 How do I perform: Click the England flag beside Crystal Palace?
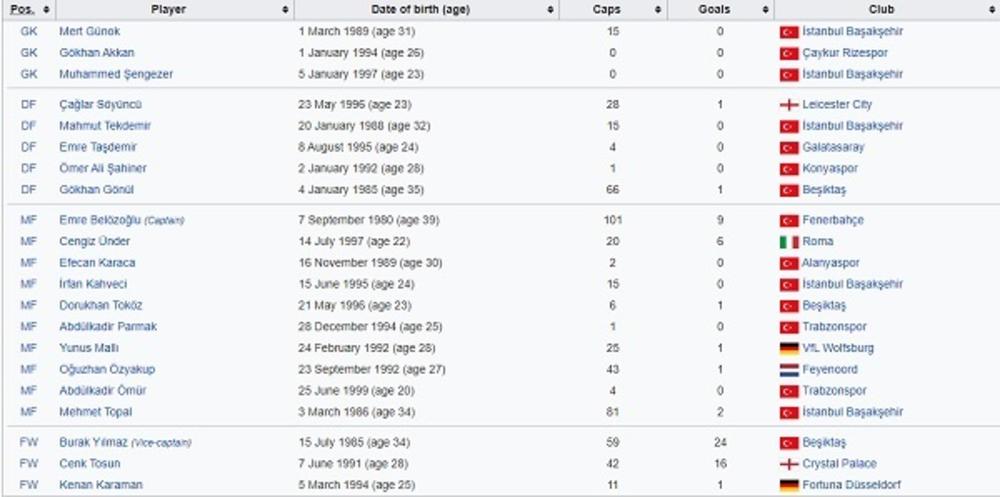(x=789, y=464)
